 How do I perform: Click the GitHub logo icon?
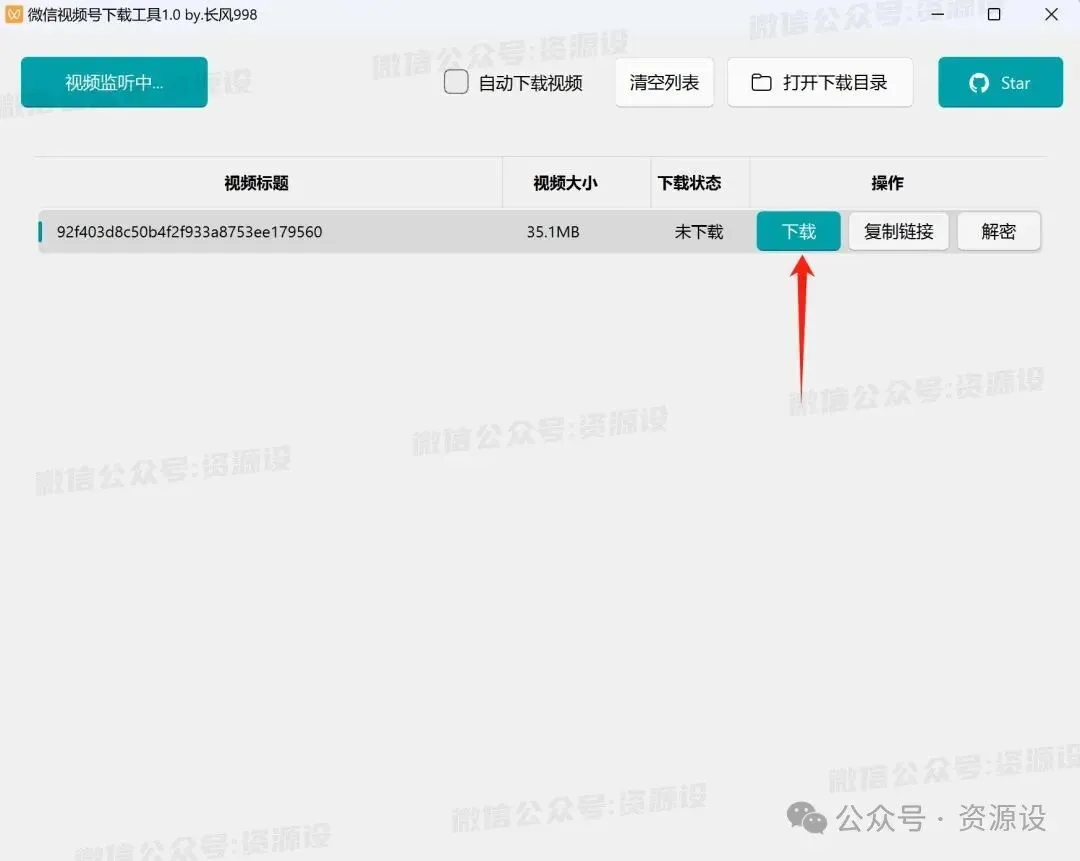tap(979, 83)
